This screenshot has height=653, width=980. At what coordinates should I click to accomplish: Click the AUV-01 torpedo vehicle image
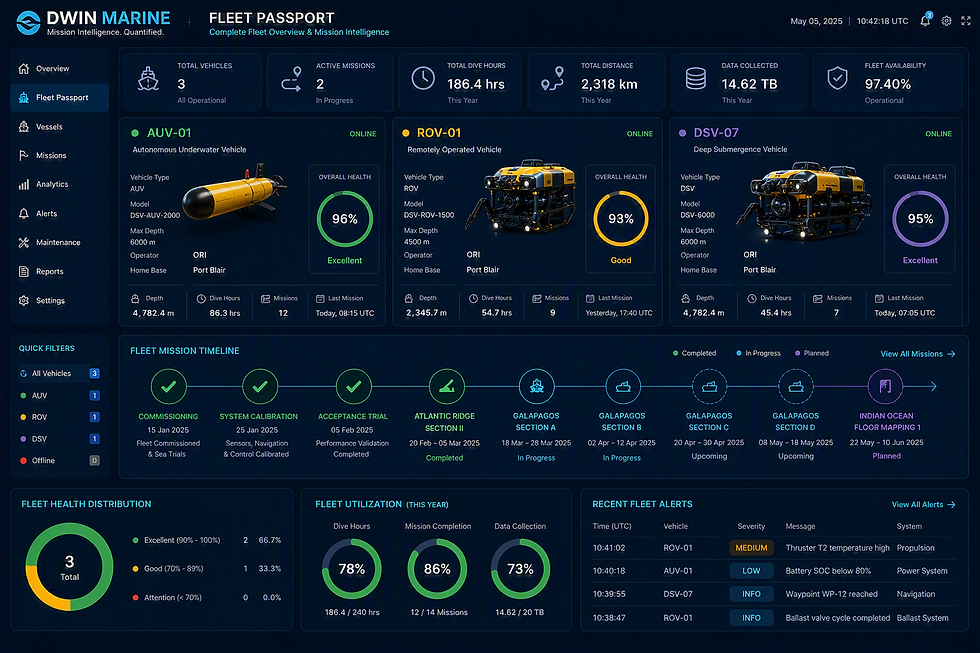click(x=236, y=191)
